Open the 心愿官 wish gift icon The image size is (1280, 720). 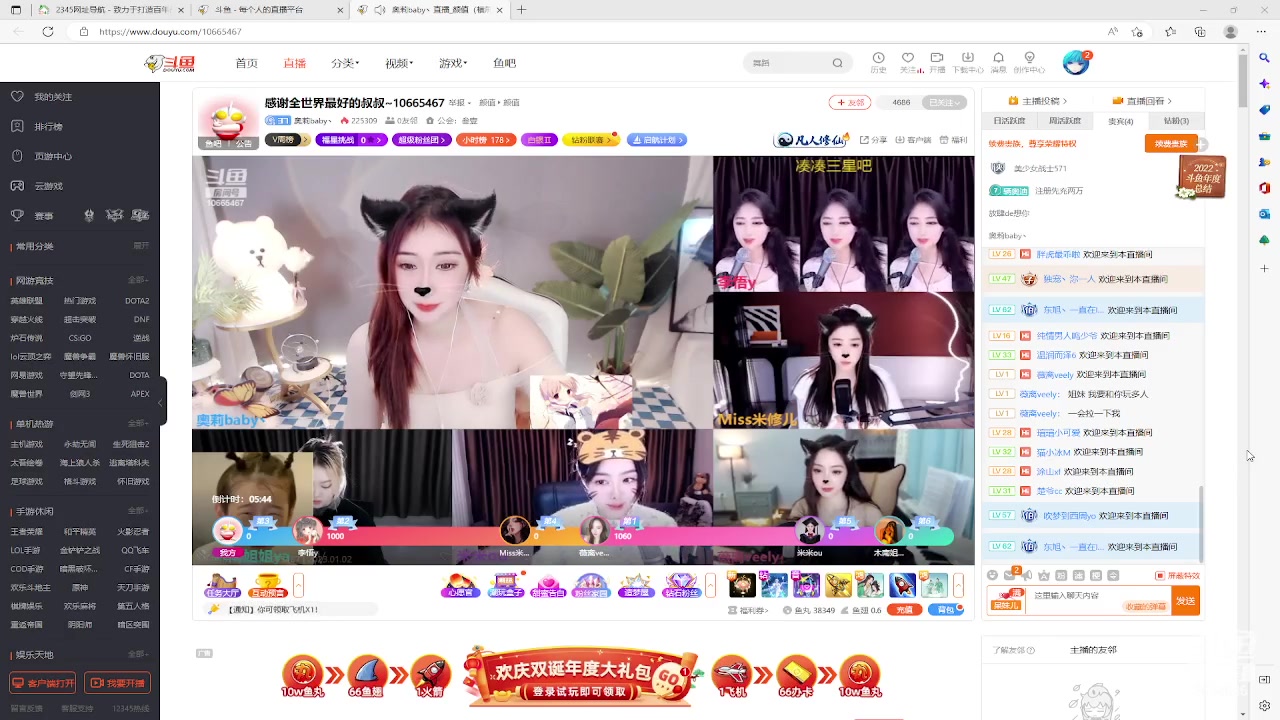(x=461, y=583)
